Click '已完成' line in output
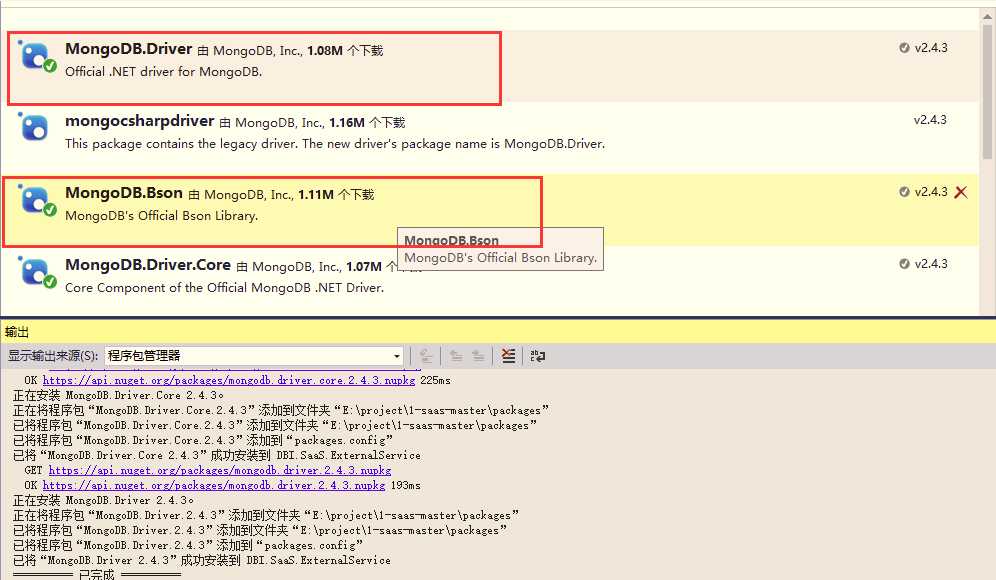 coord(97,574)
